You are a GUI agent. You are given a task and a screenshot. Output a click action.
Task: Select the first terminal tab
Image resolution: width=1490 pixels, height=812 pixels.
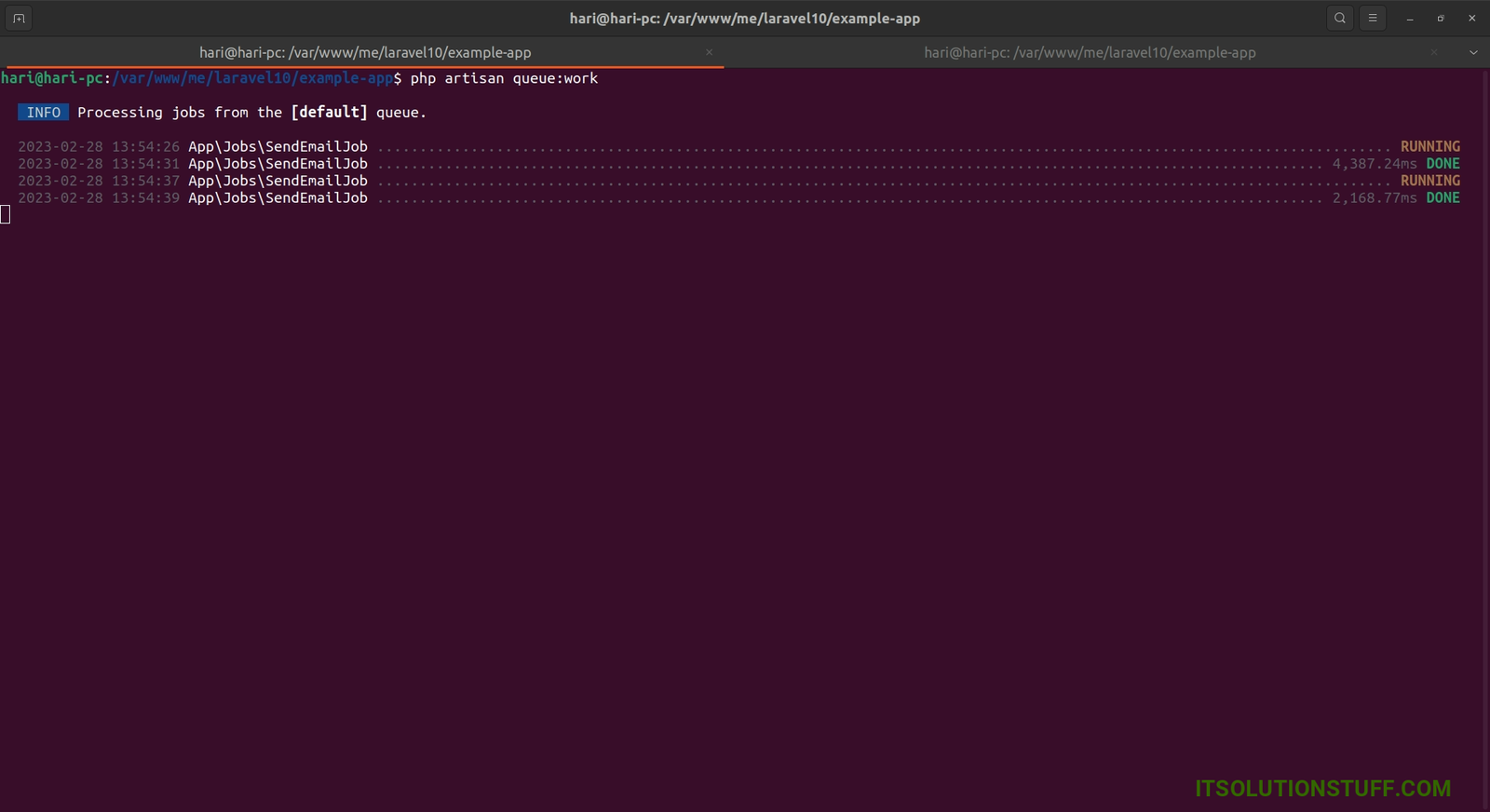365,52
